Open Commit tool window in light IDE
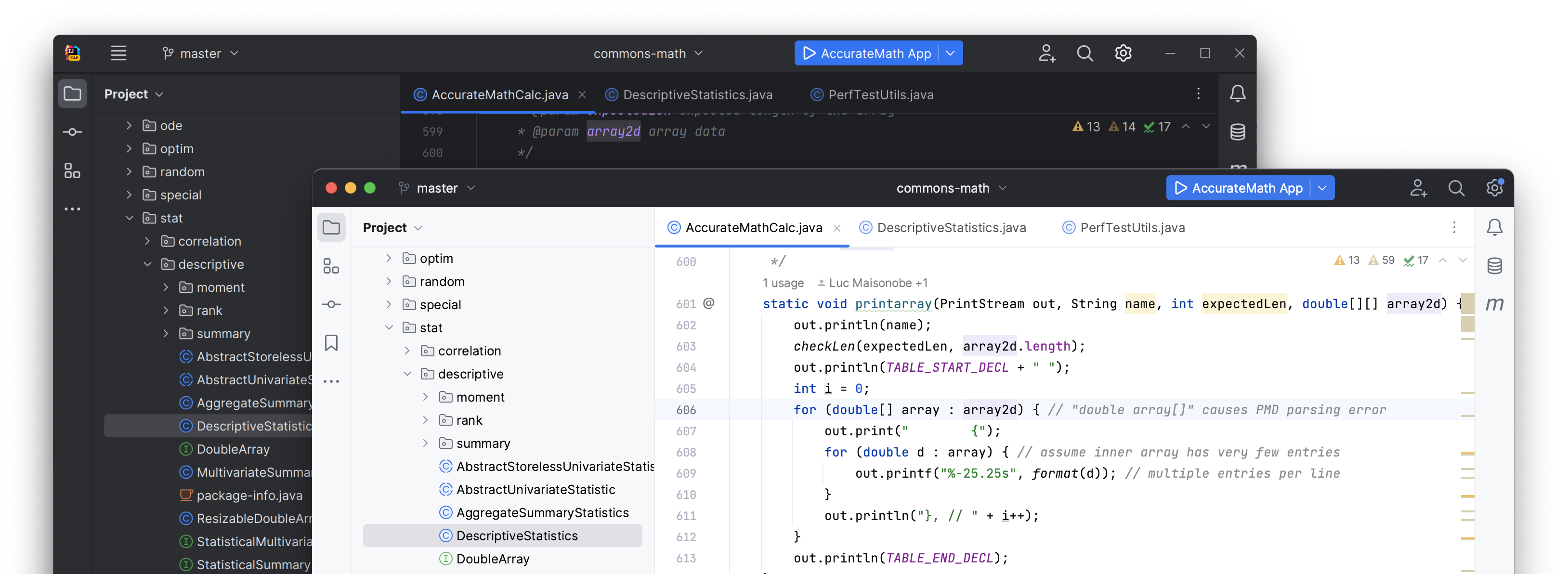The width and height of the screenshot is (1568, 574). point(331,304)
